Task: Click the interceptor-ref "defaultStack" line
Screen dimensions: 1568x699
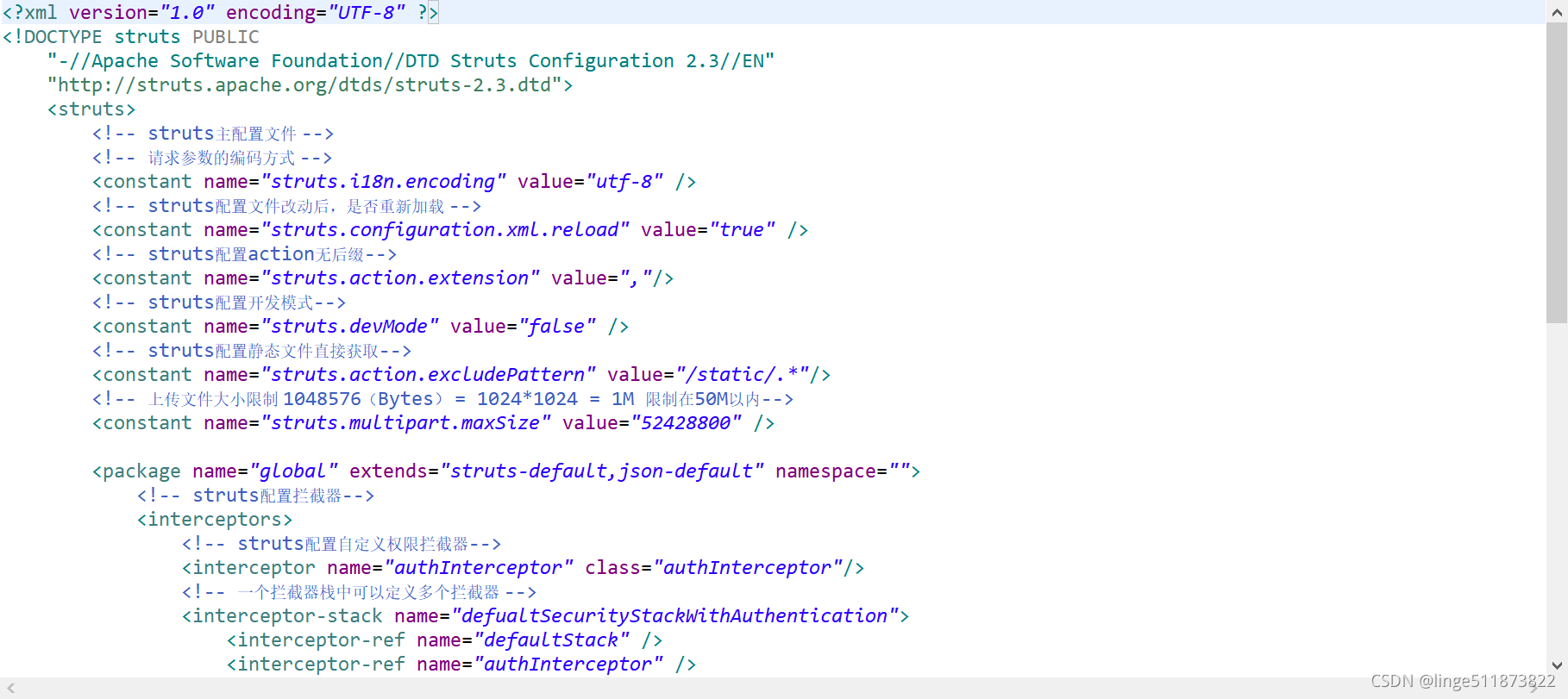Action: click(x=444, y=640)
